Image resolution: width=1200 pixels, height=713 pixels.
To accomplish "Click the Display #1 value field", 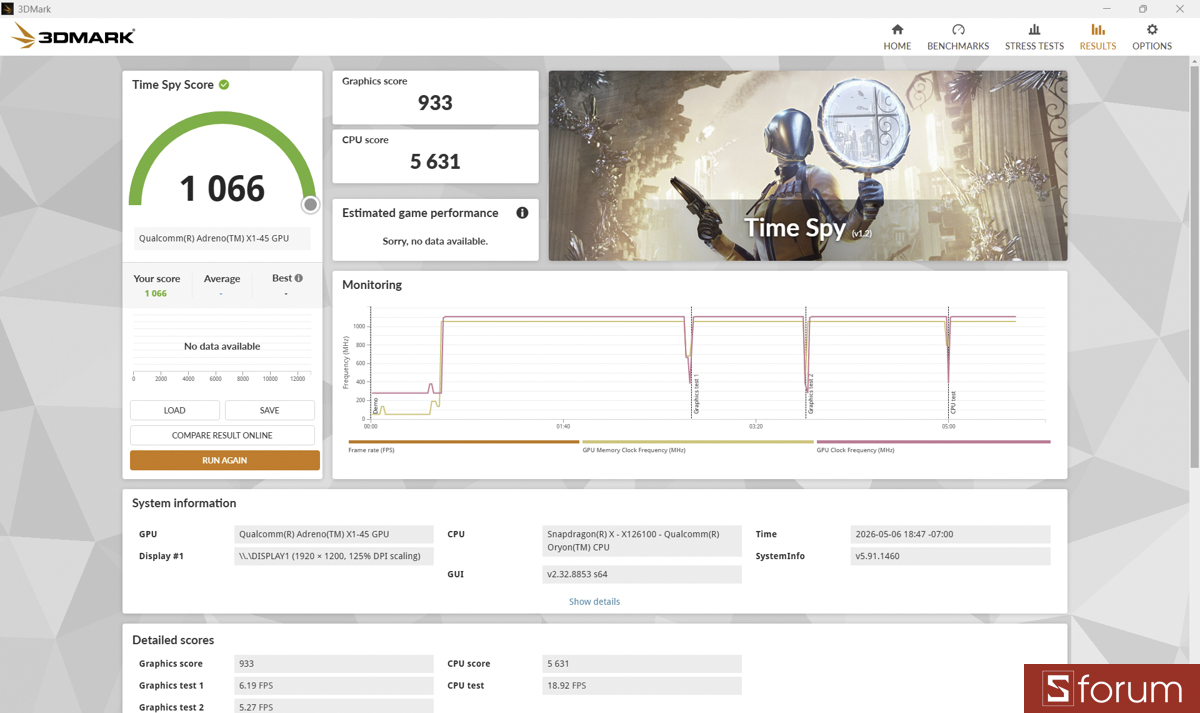I will tap(334, 556).
